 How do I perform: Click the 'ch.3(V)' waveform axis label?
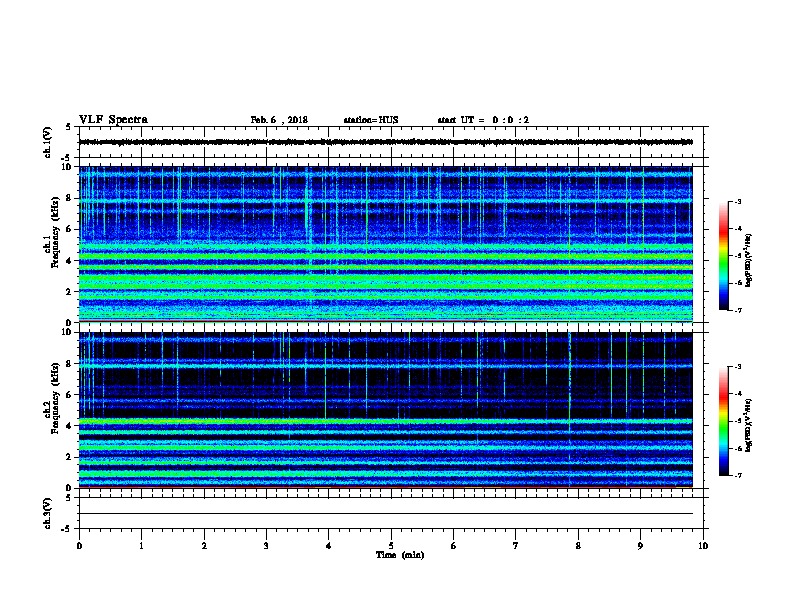(x=48, y=513)
